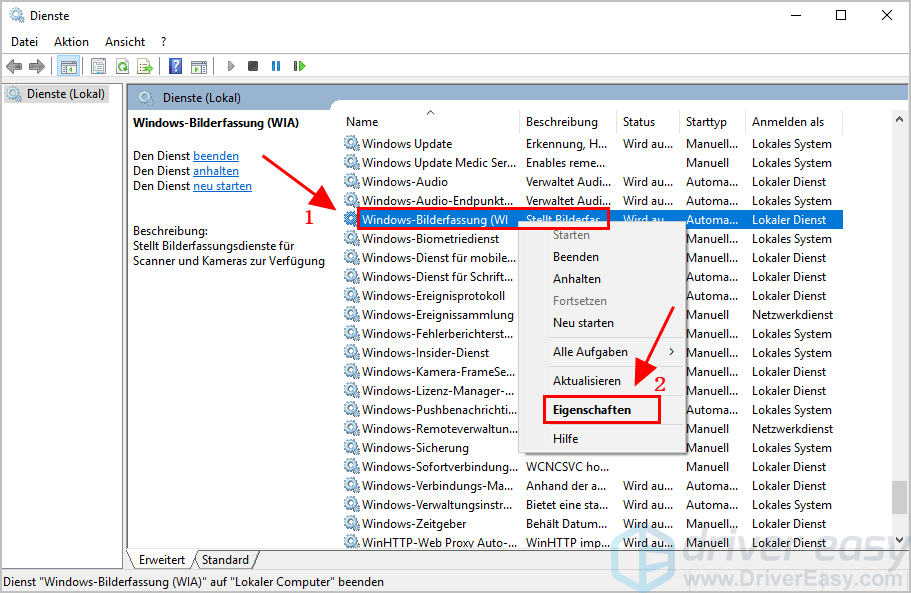The height and width of the screenshot is (593, 911).
Task: Select the WinHTTP-Web Proxy Auto-... service
Action: click(x=593, y=542)
